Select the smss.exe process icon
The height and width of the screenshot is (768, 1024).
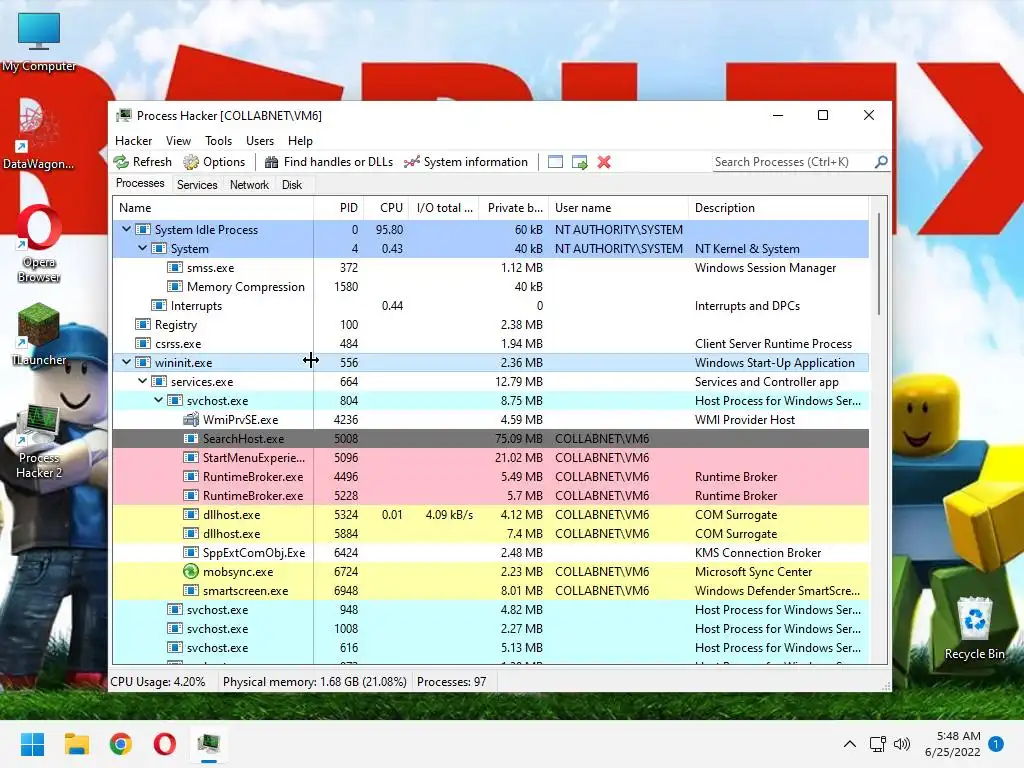click(x=174, y=267)
